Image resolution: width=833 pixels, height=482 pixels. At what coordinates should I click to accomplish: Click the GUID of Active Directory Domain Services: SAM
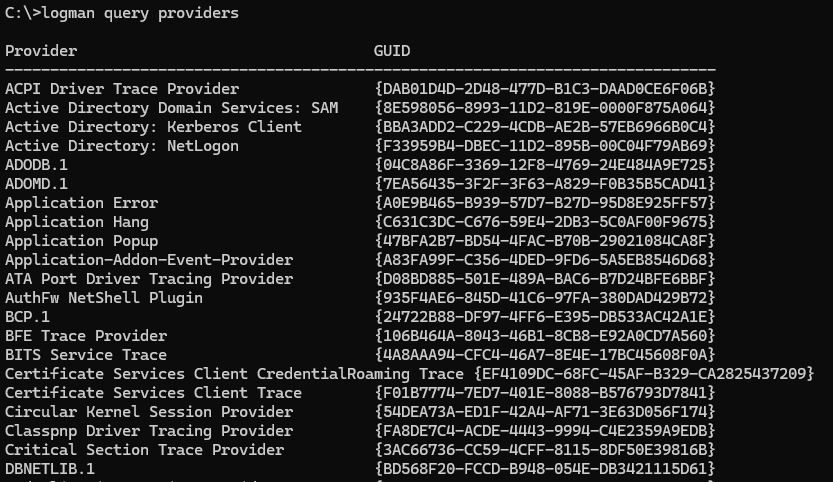coord(545,108)
